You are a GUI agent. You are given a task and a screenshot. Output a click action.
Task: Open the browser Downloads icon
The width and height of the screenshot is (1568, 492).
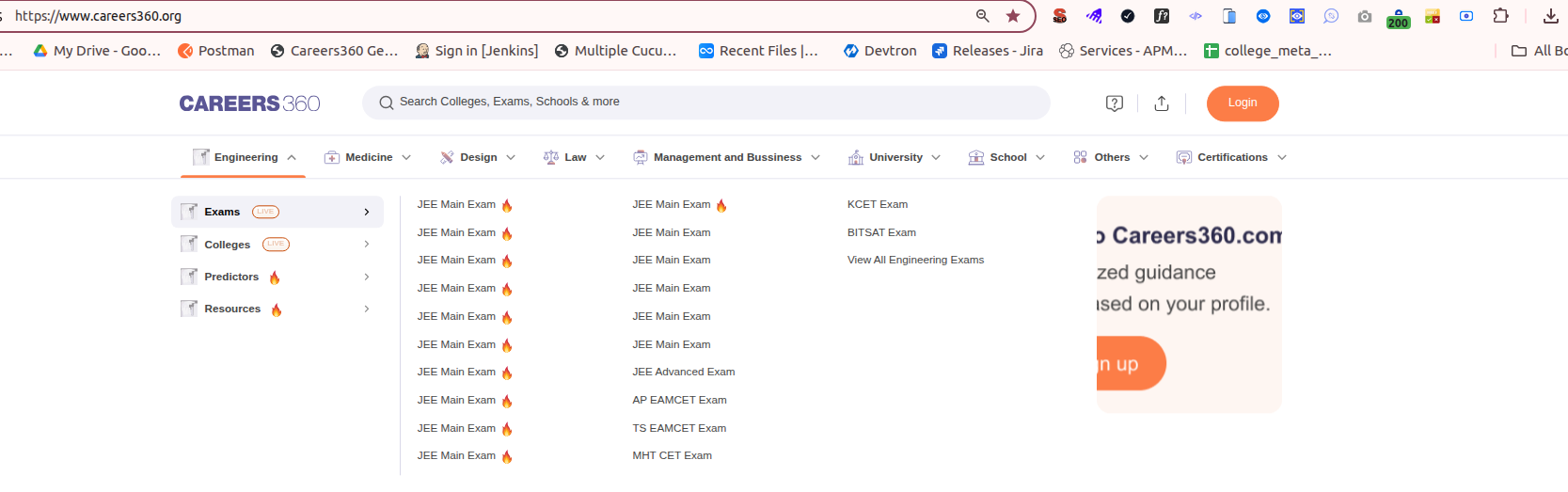1551,16
